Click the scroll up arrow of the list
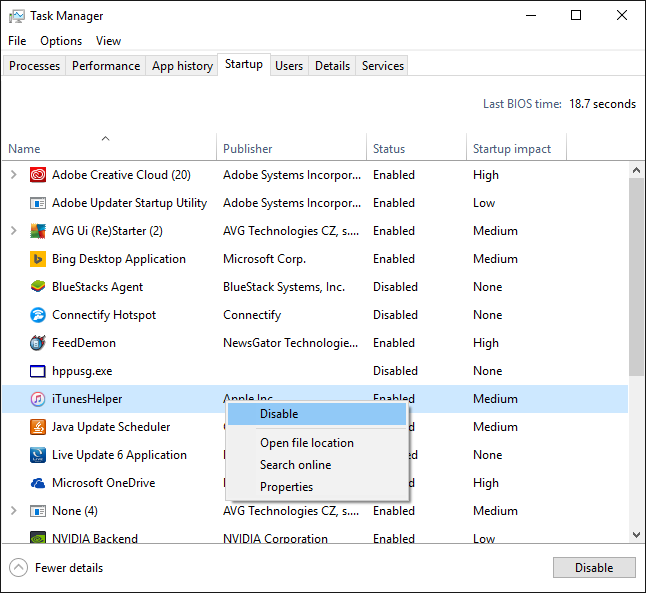Viewport: 646px width, 593px height. [637, 170]
